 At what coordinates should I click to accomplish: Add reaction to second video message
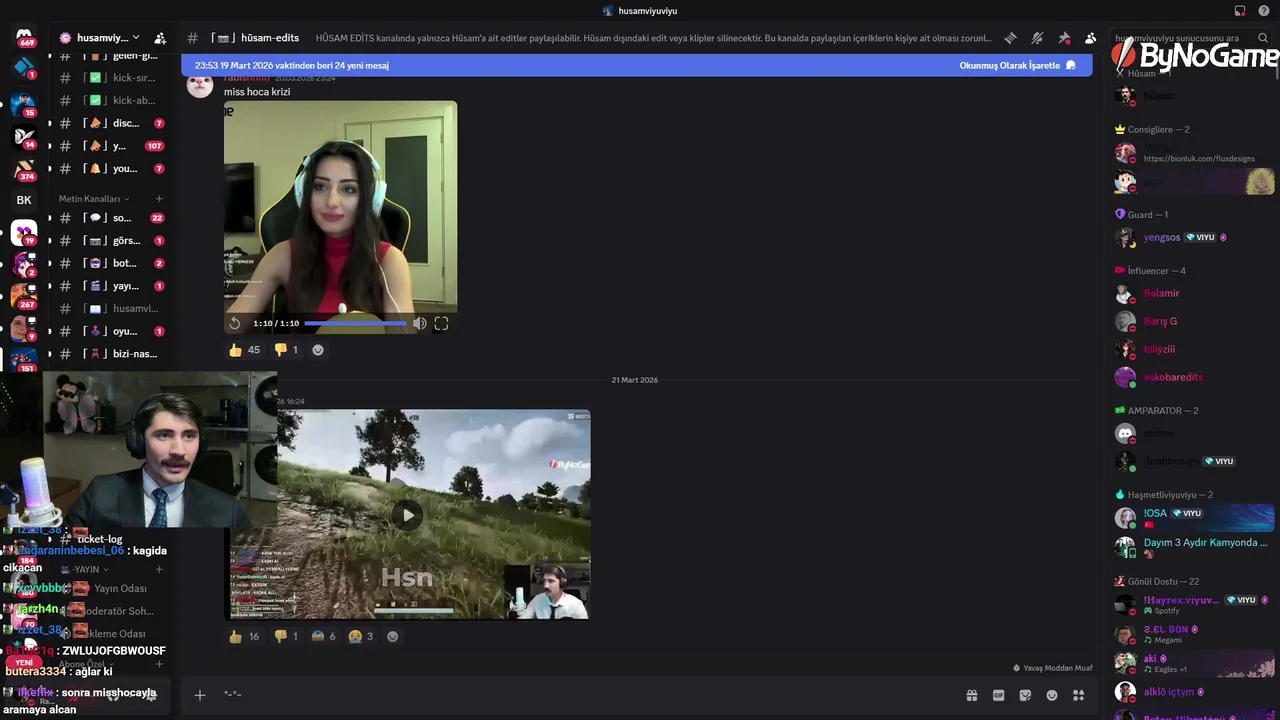point(392,636)
